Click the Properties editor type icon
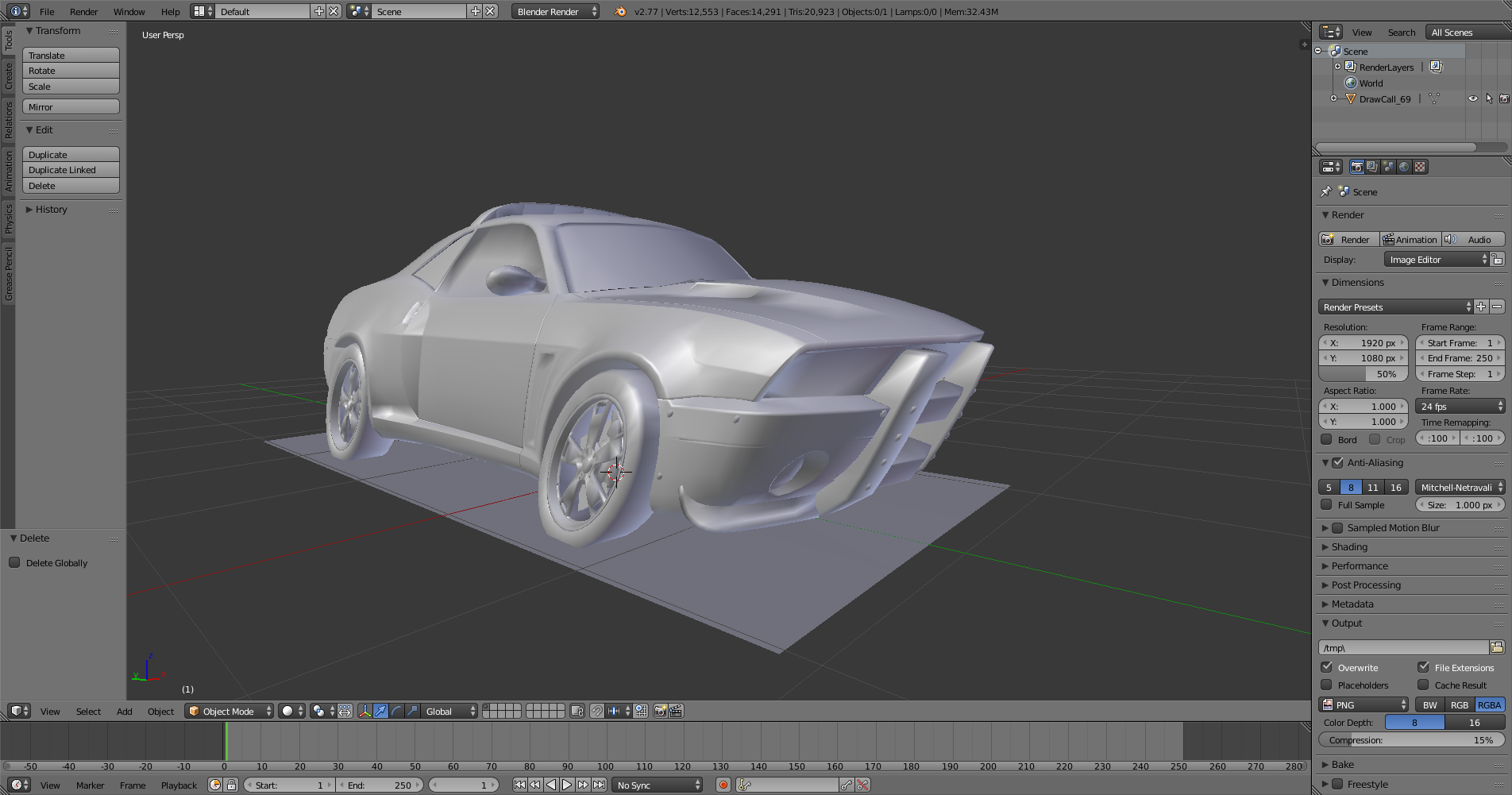This screenshot has height=795, width=1512. [1331, 167]
